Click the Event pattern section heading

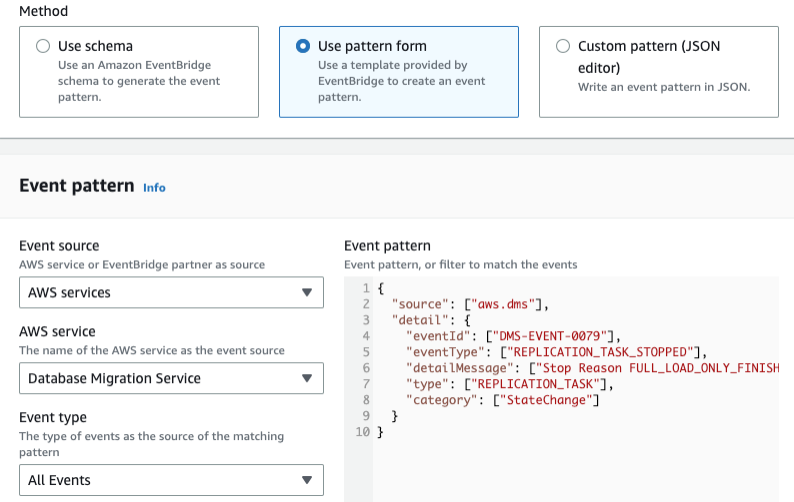76,186
